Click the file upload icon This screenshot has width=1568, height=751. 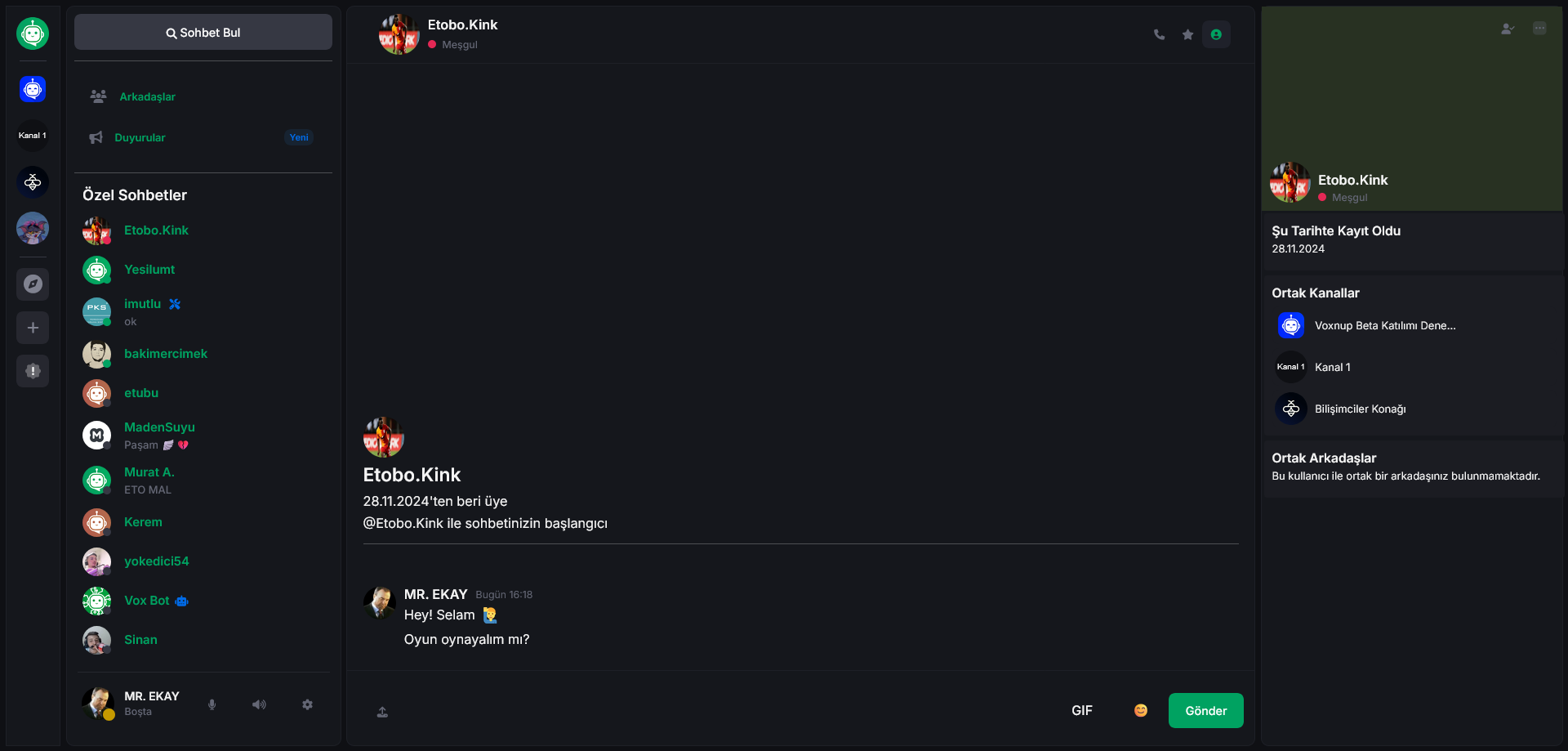(x=382, y=712)
